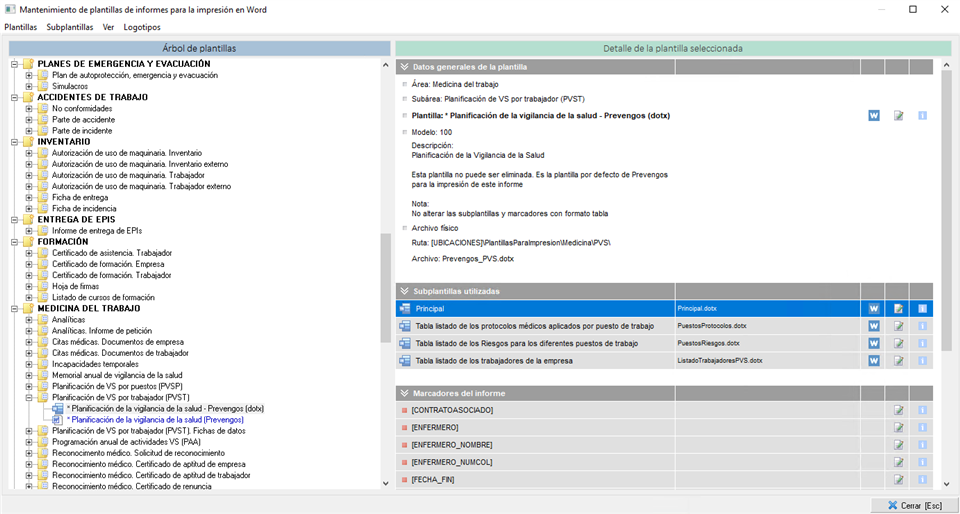Screen dimensions: 960x514
Task: Open the Logotipos menu
Action: pos(142,27)
